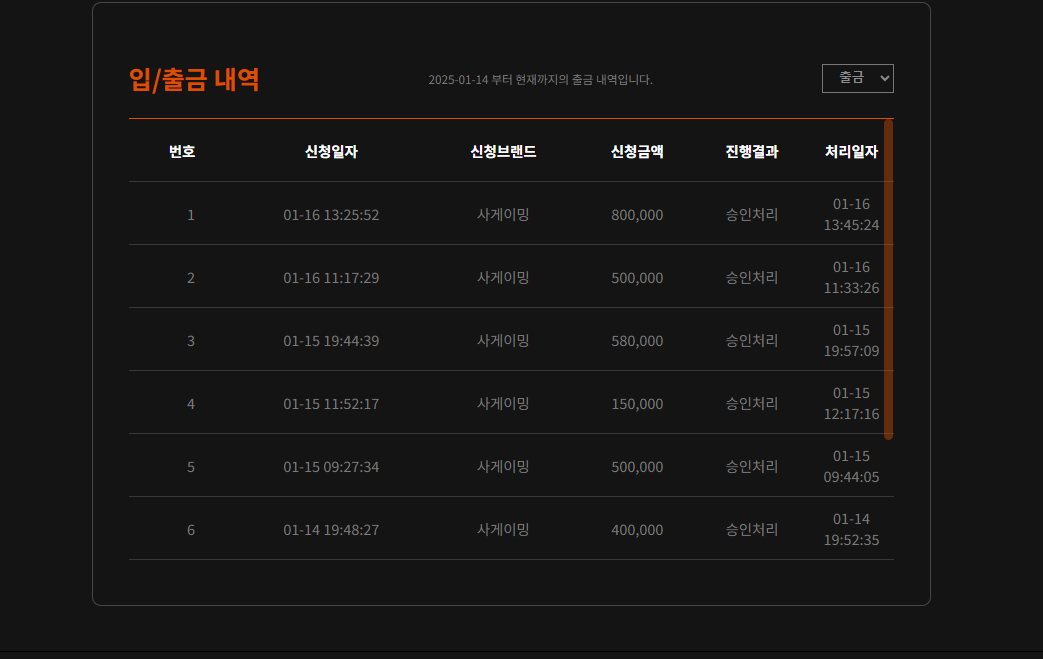The image size is (1043, 659).
Task: Click 승인처리 status in row 6
Action: point(752,529)
